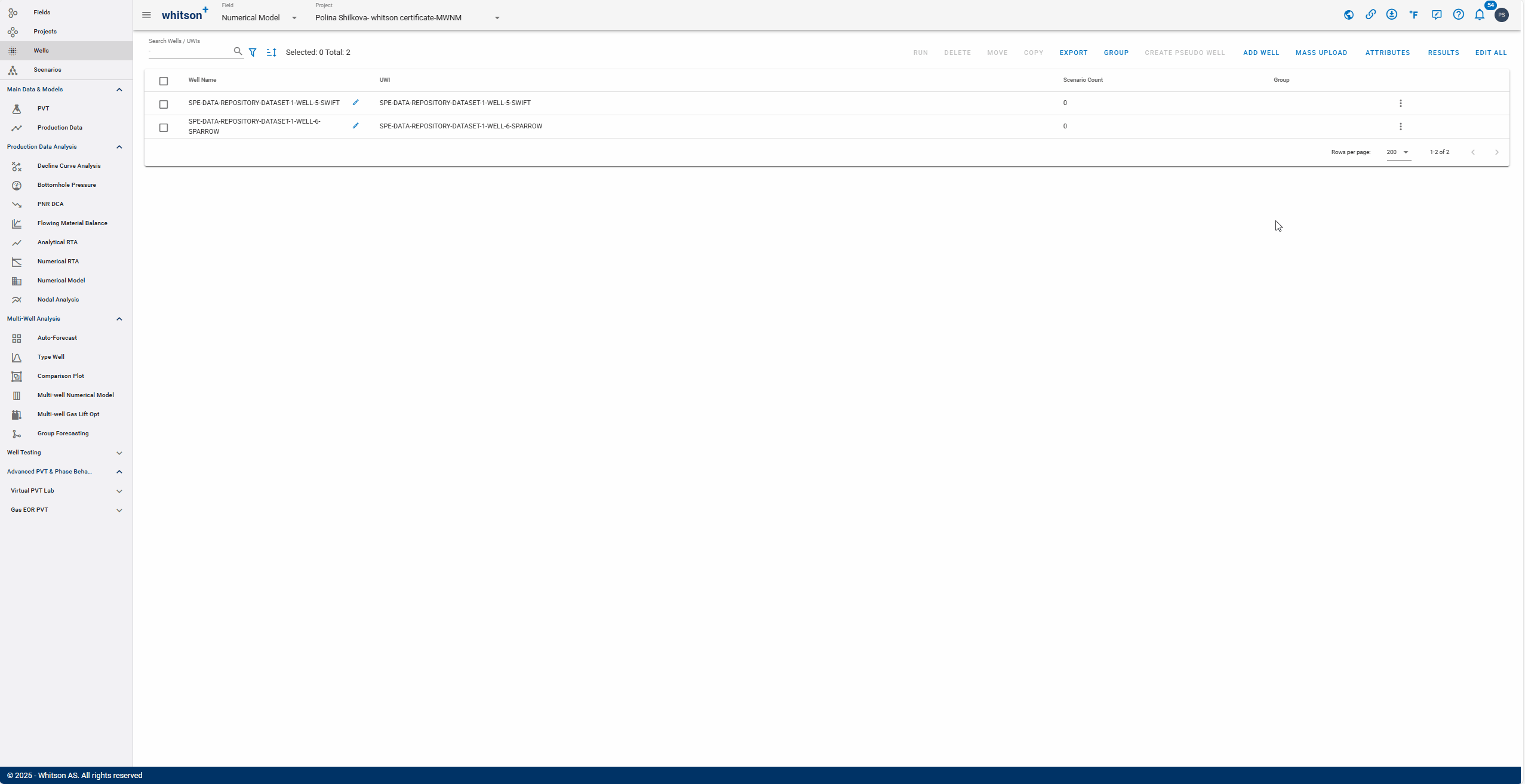The width and height of the screenshot is (1525, 784).
Task: Click the globe icon in top bar
Action: 1348,15
